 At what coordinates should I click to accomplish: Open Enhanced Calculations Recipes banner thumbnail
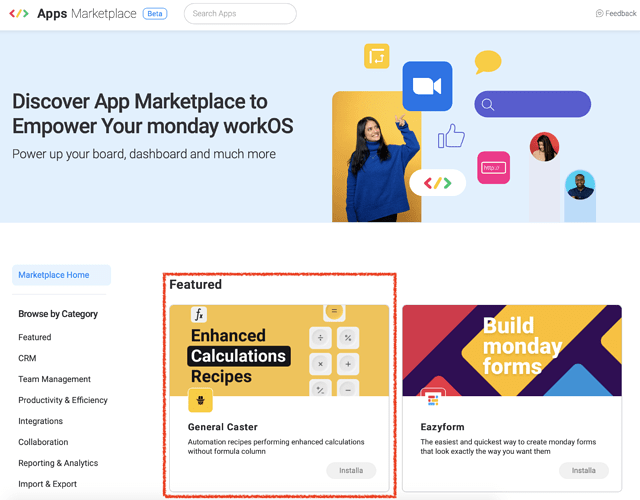(279, 350)
